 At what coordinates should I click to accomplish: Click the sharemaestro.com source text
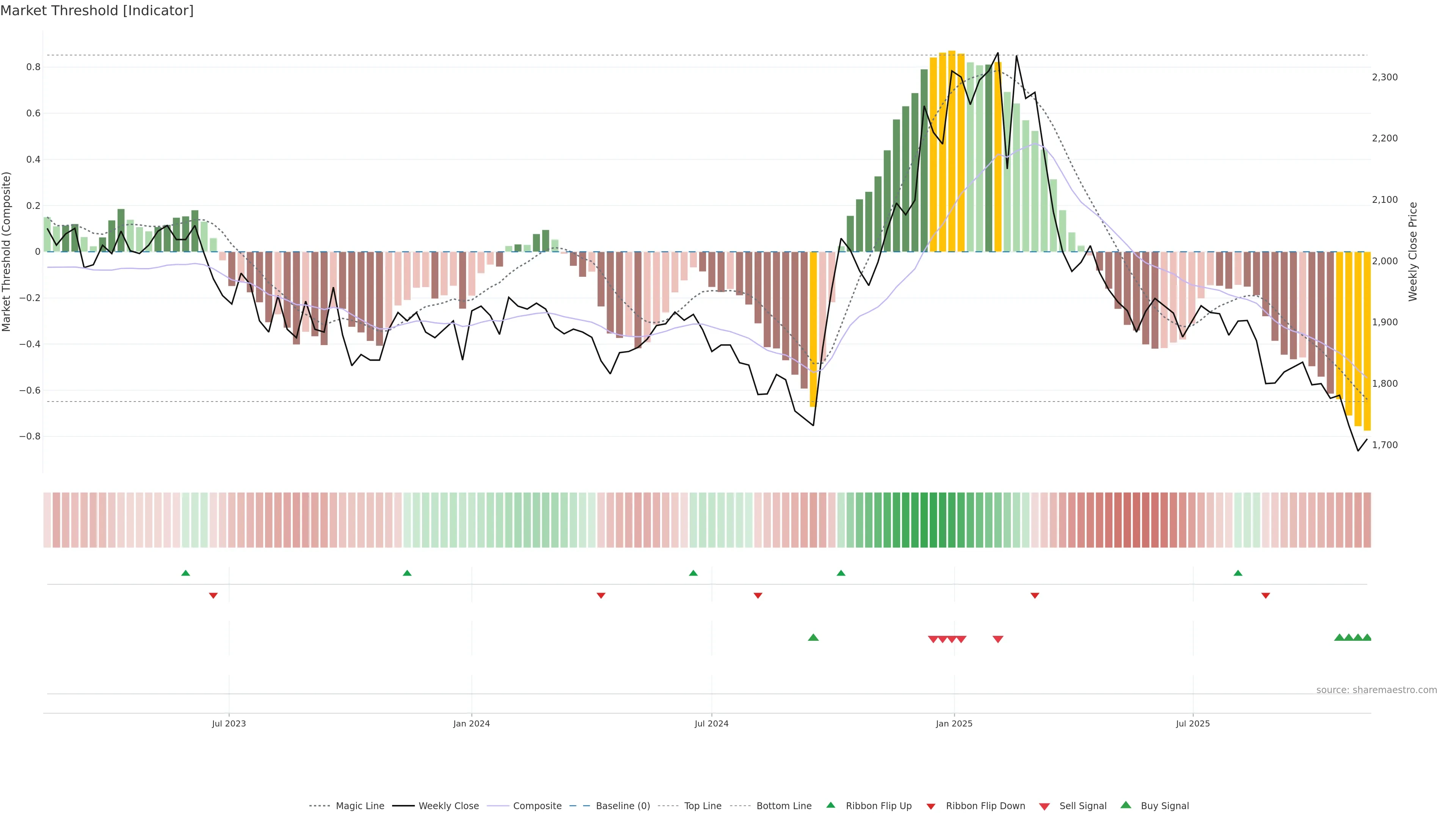(1376, 690)
